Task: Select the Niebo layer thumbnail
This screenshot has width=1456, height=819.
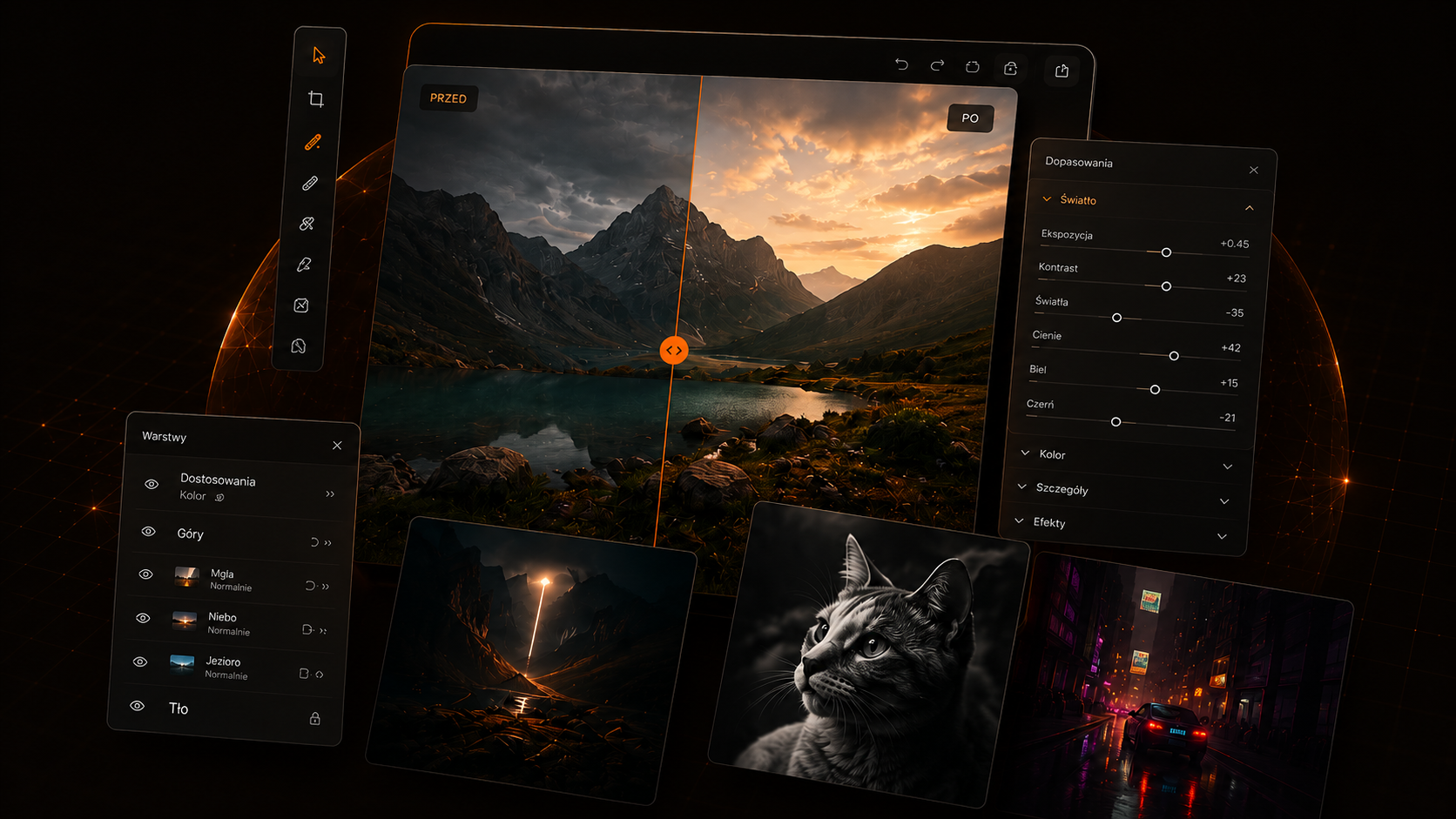Action: (184, 620)
